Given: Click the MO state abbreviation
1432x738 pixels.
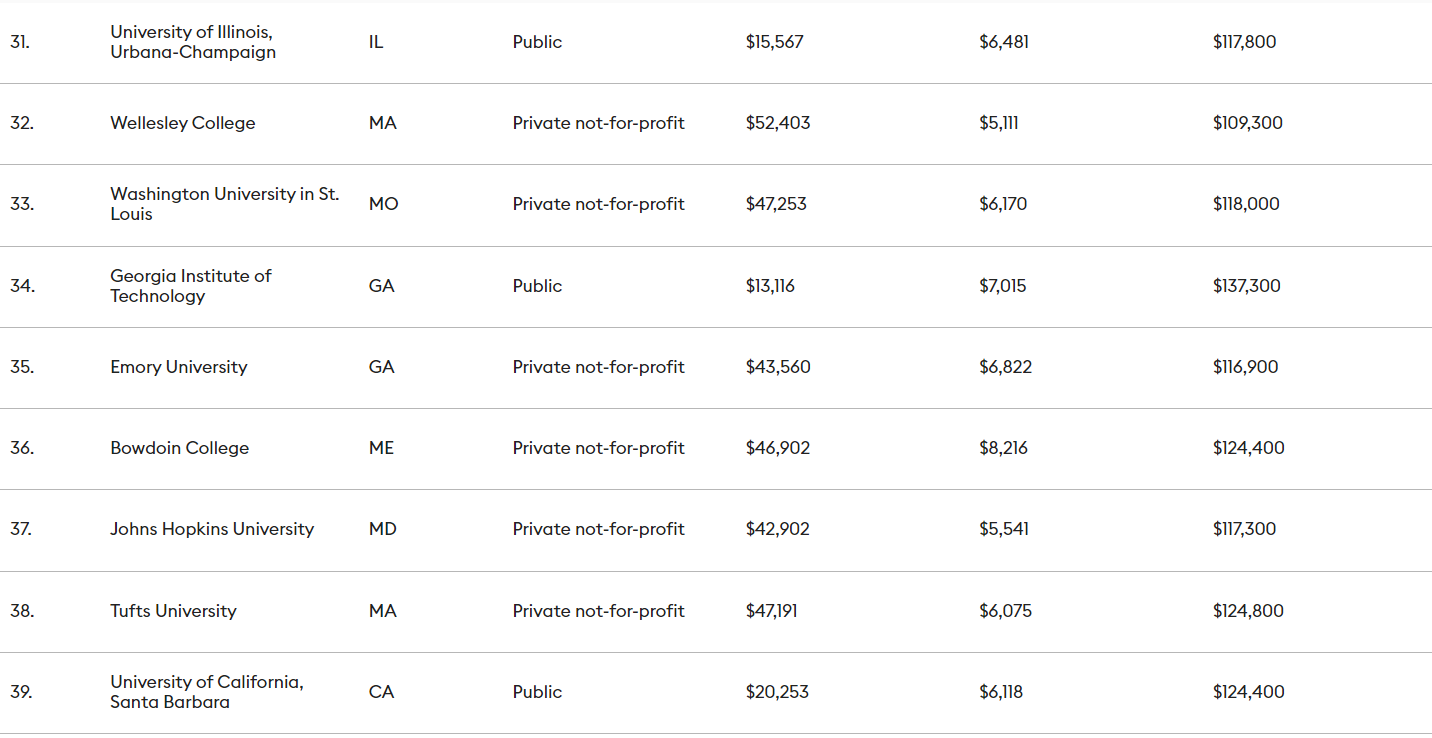Looking at the screenshot, I should coord(383,204).
